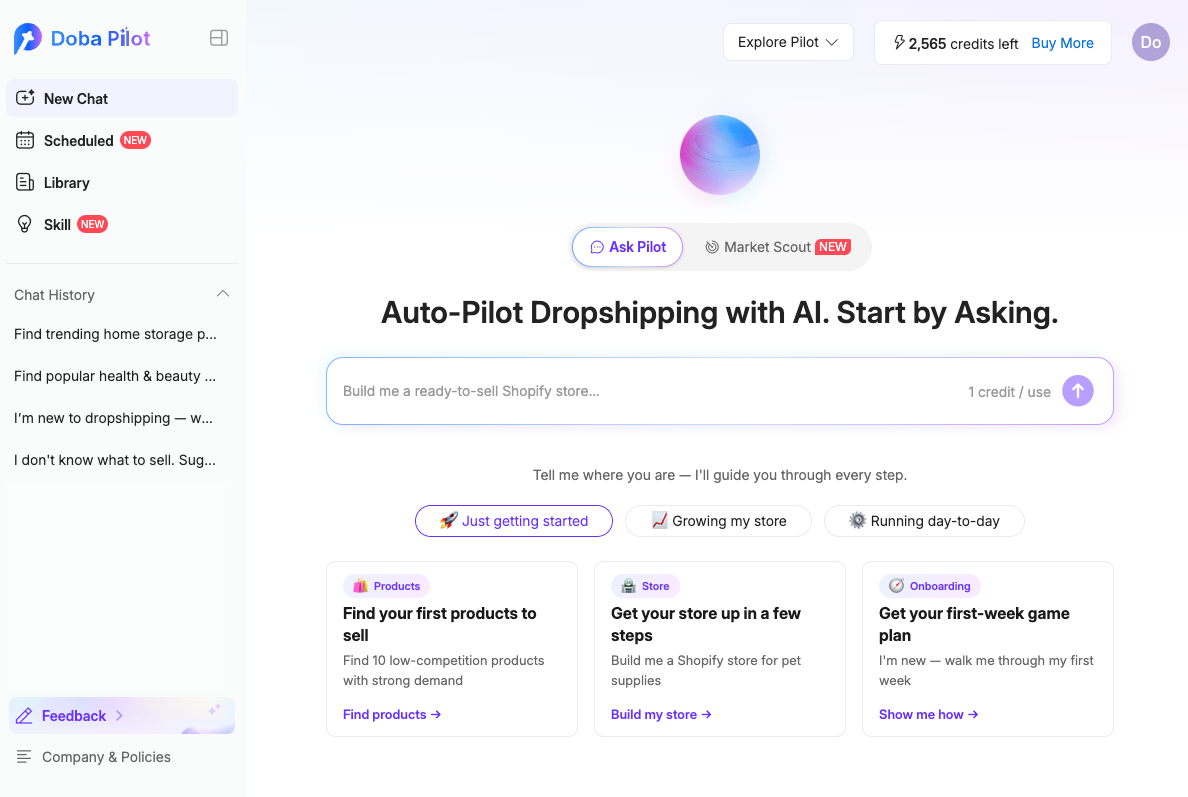Click the lightning credits icon
The height and width of the screenshot is (797, 1188).
coord(899,42)
